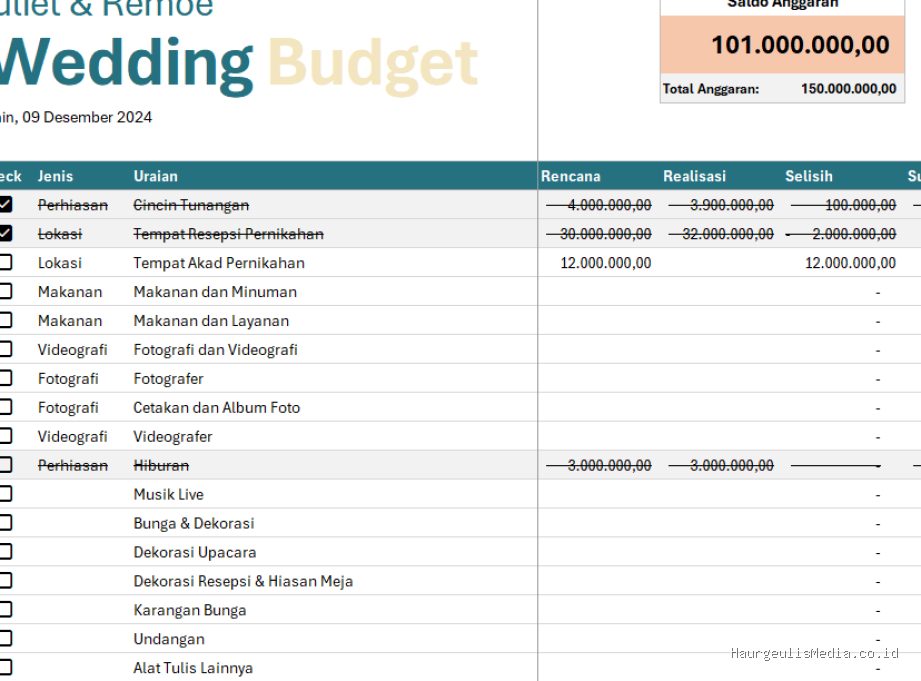Select the Hiburan cell
This screenshot has height=681, width=921.
161,465
